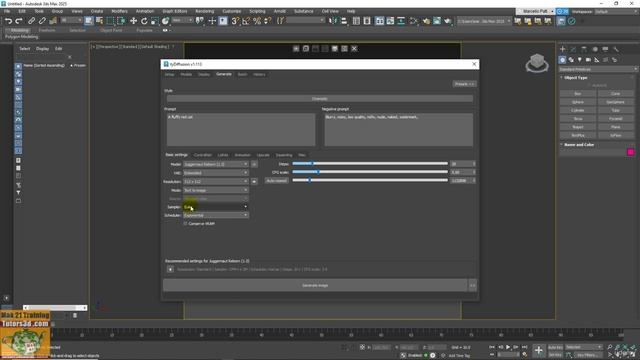
Task: Toggle Angle Snap icon
Action: 246,21
